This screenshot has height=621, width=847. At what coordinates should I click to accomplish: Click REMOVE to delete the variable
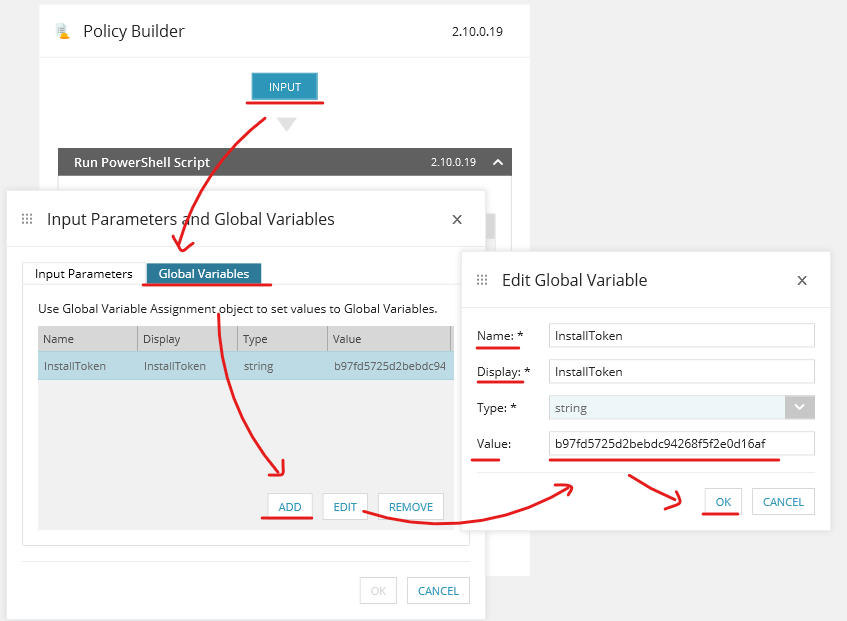[x=411, y=507]
